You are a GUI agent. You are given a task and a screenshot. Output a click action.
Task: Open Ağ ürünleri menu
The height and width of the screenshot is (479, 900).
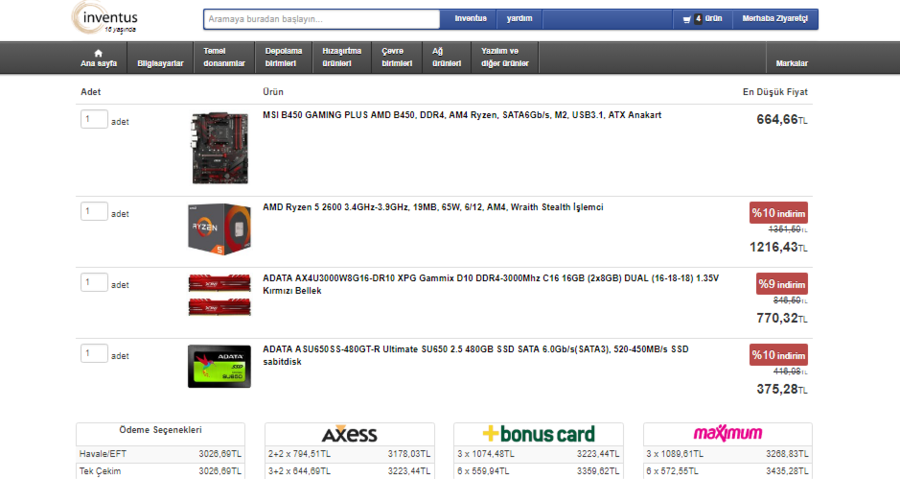point(447,58)
